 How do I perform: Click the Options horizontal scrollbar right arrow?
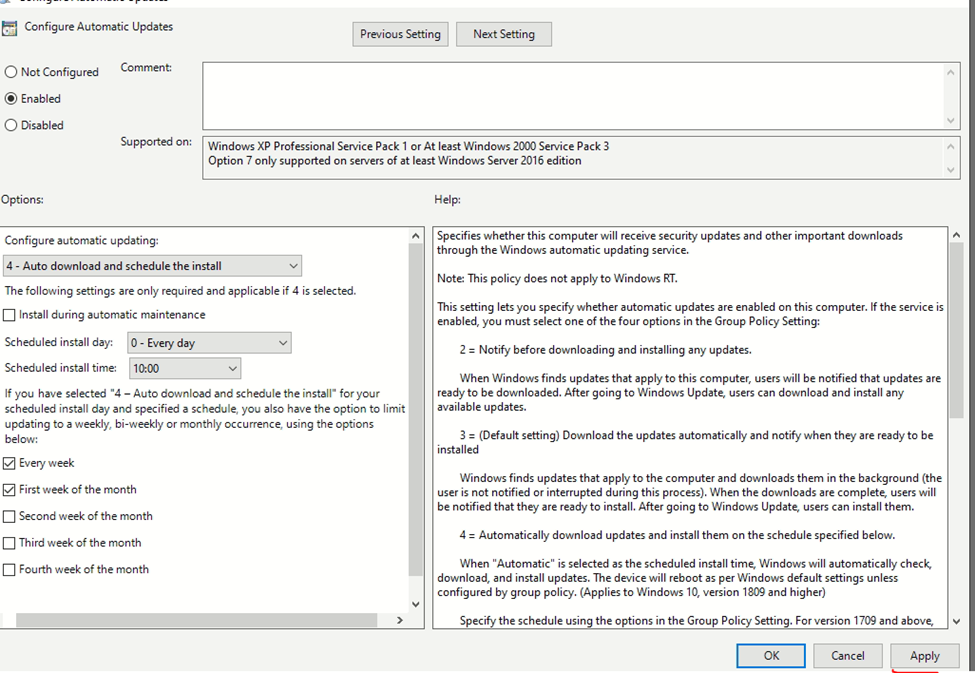[400, 620]
